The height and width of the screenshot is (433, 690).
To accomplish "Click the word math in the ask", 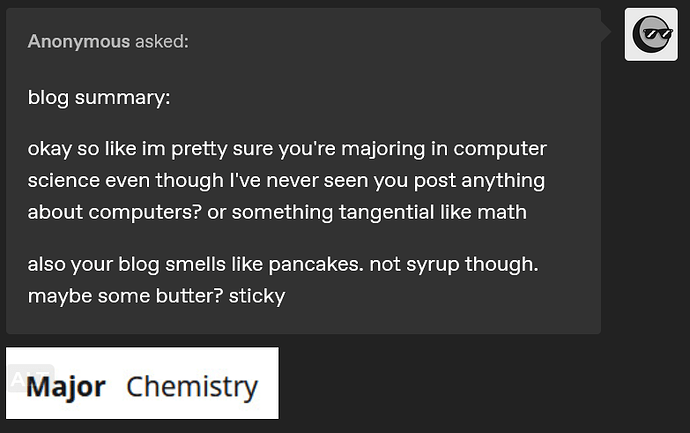I will (502, 212).
